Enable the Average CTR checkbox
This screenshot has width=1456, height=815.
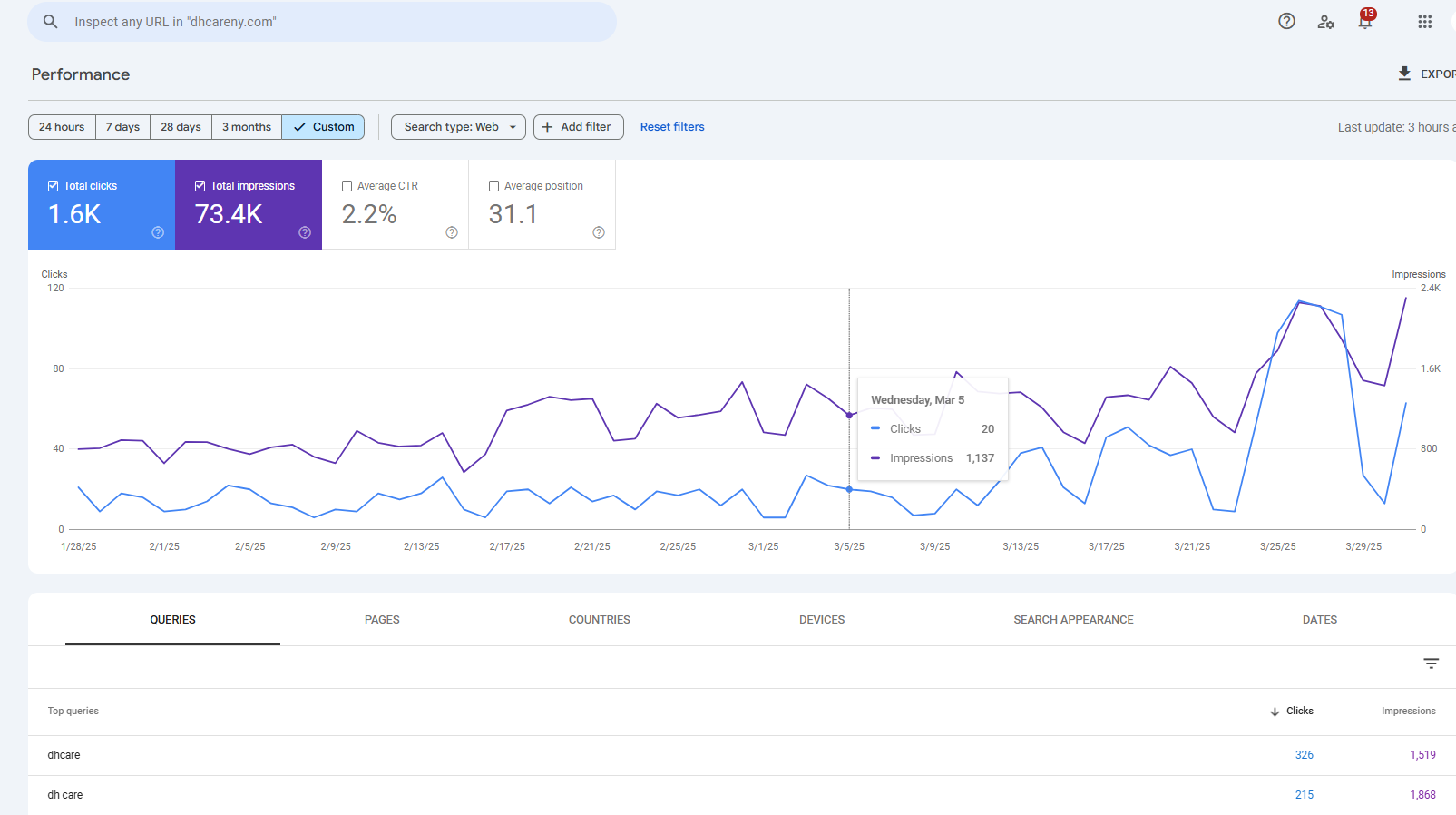coord(347,186)
